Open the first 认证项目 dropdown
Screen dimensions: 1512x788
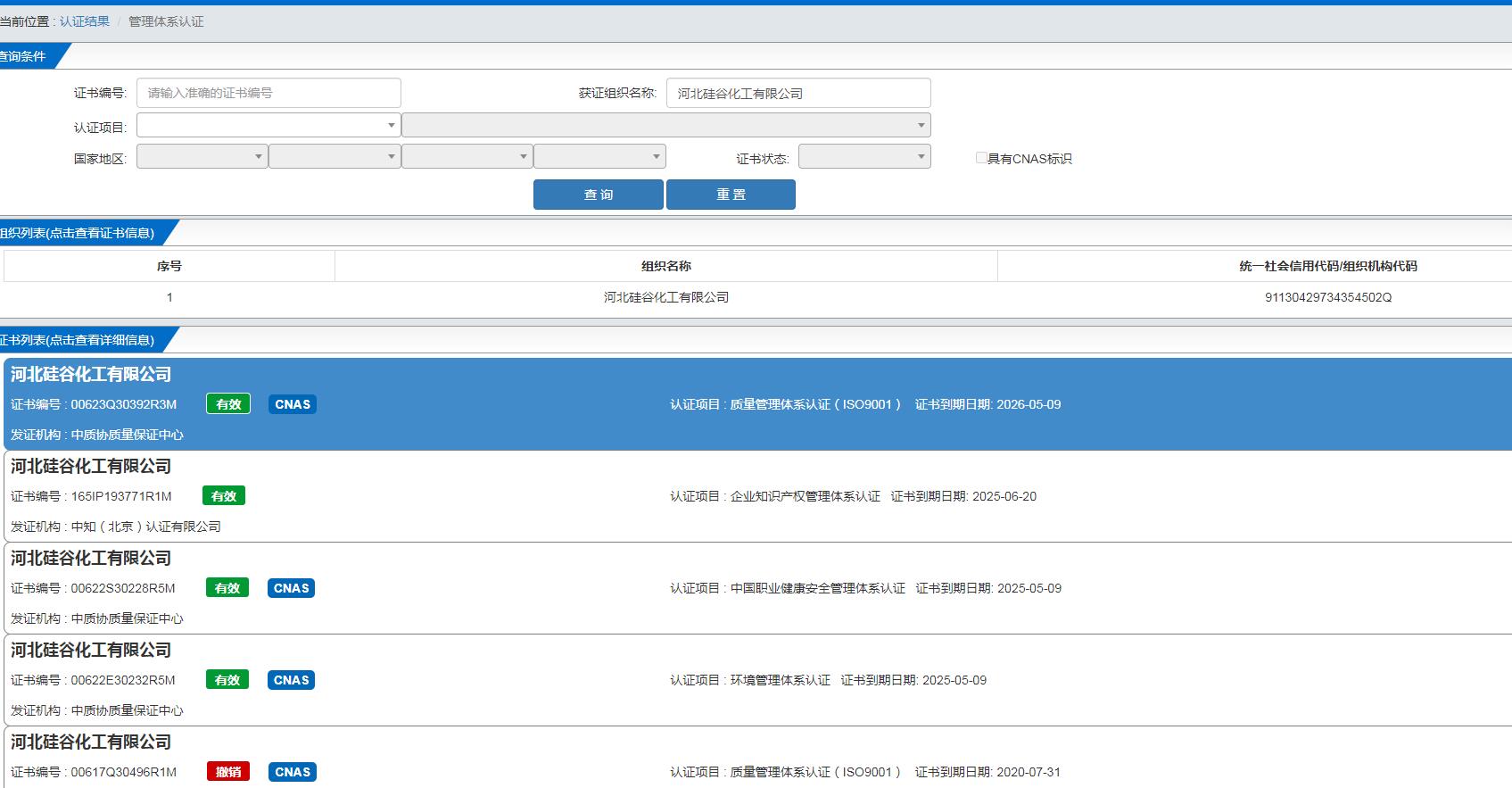tap(269, 125)
